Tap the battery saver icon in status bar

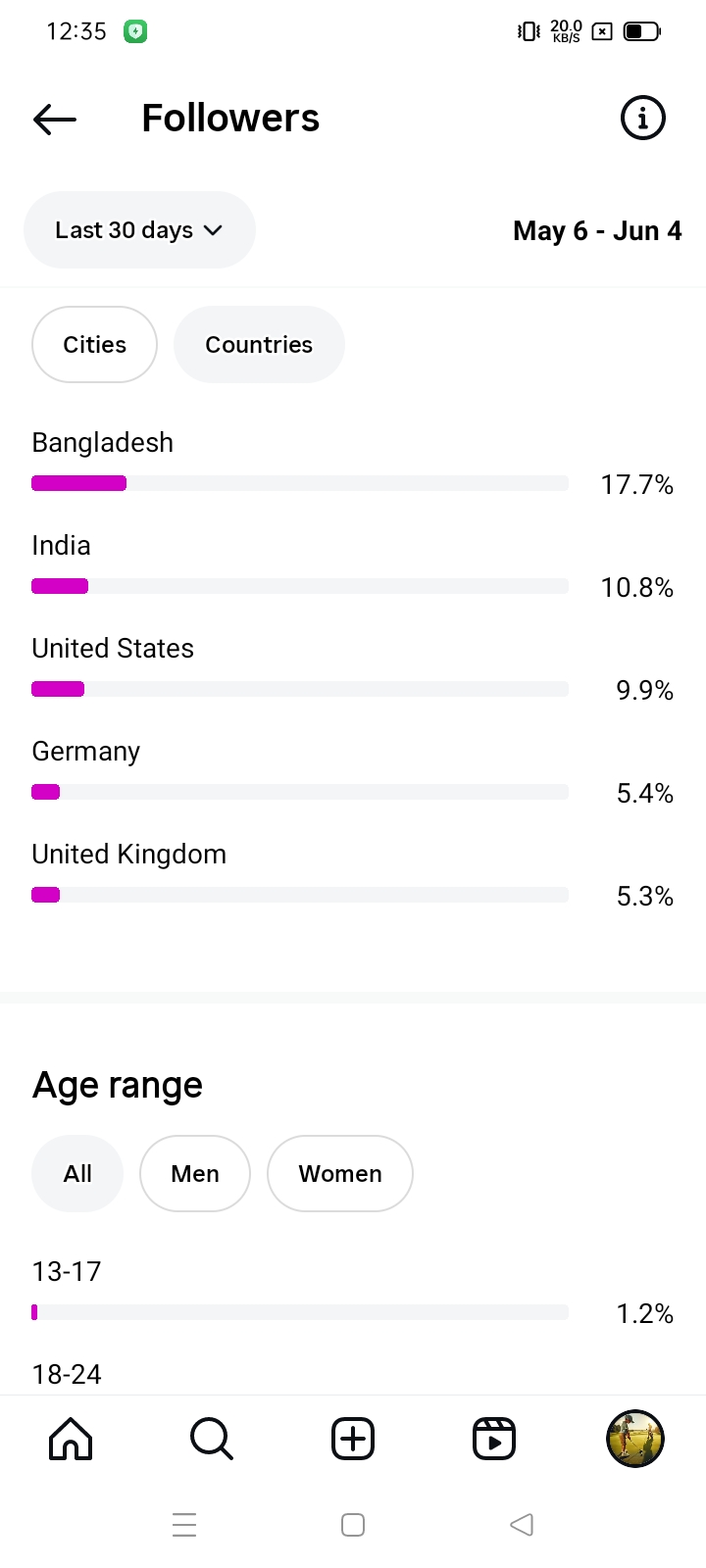point(135,31)
